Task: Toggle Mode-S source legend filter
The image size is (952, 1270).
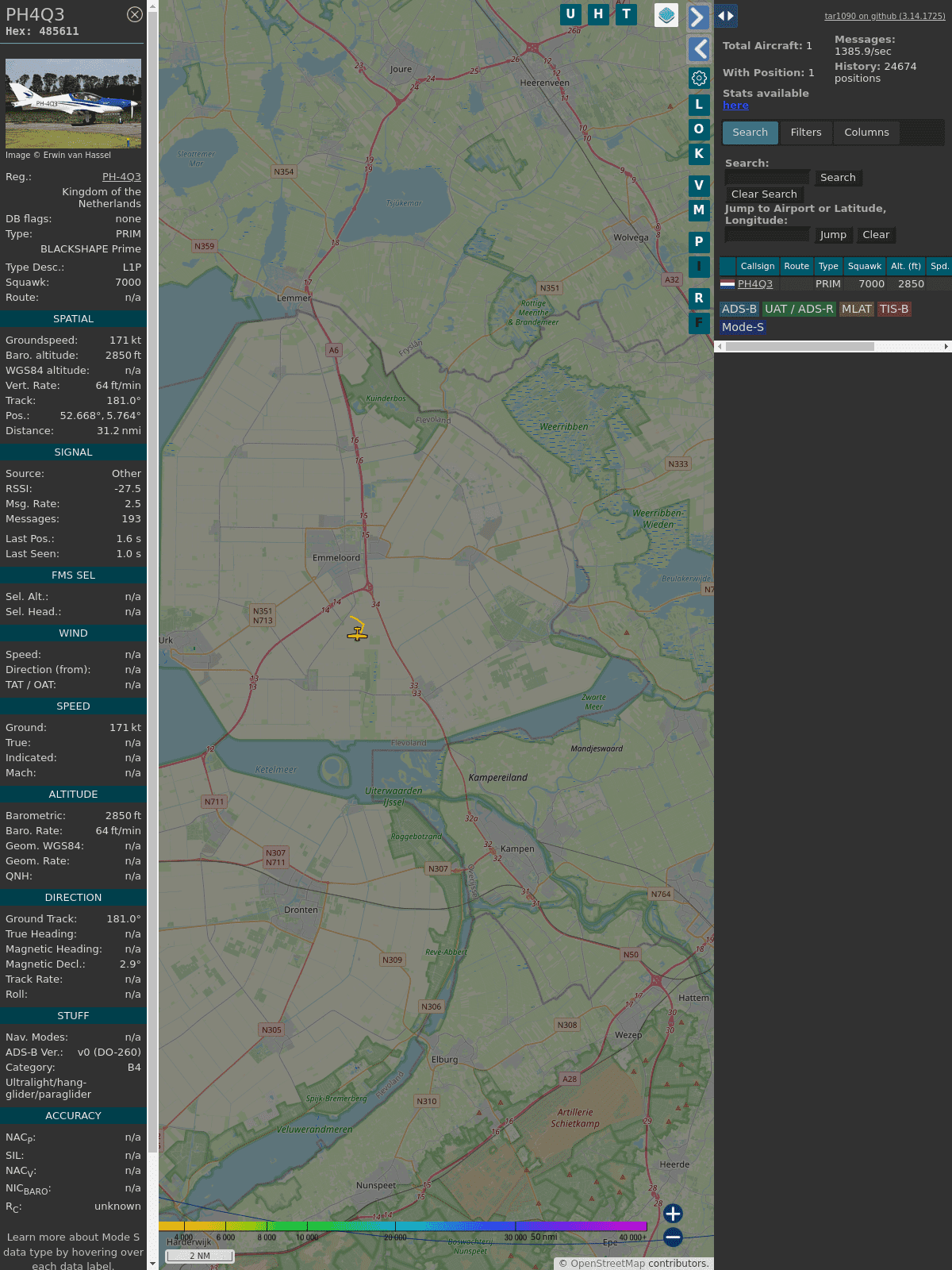Action: [743, 327]
